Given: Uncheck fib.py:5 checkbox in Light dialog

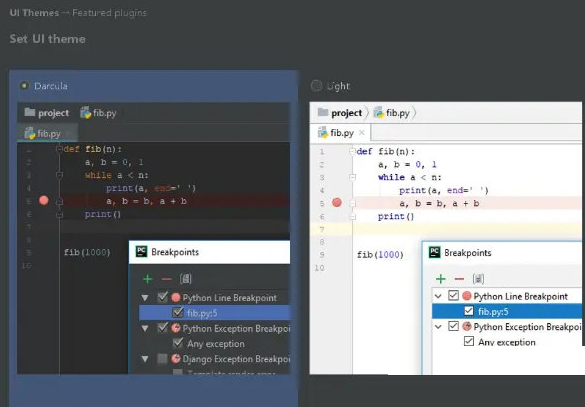Looking at the screenshot, I should coord(469,311).
